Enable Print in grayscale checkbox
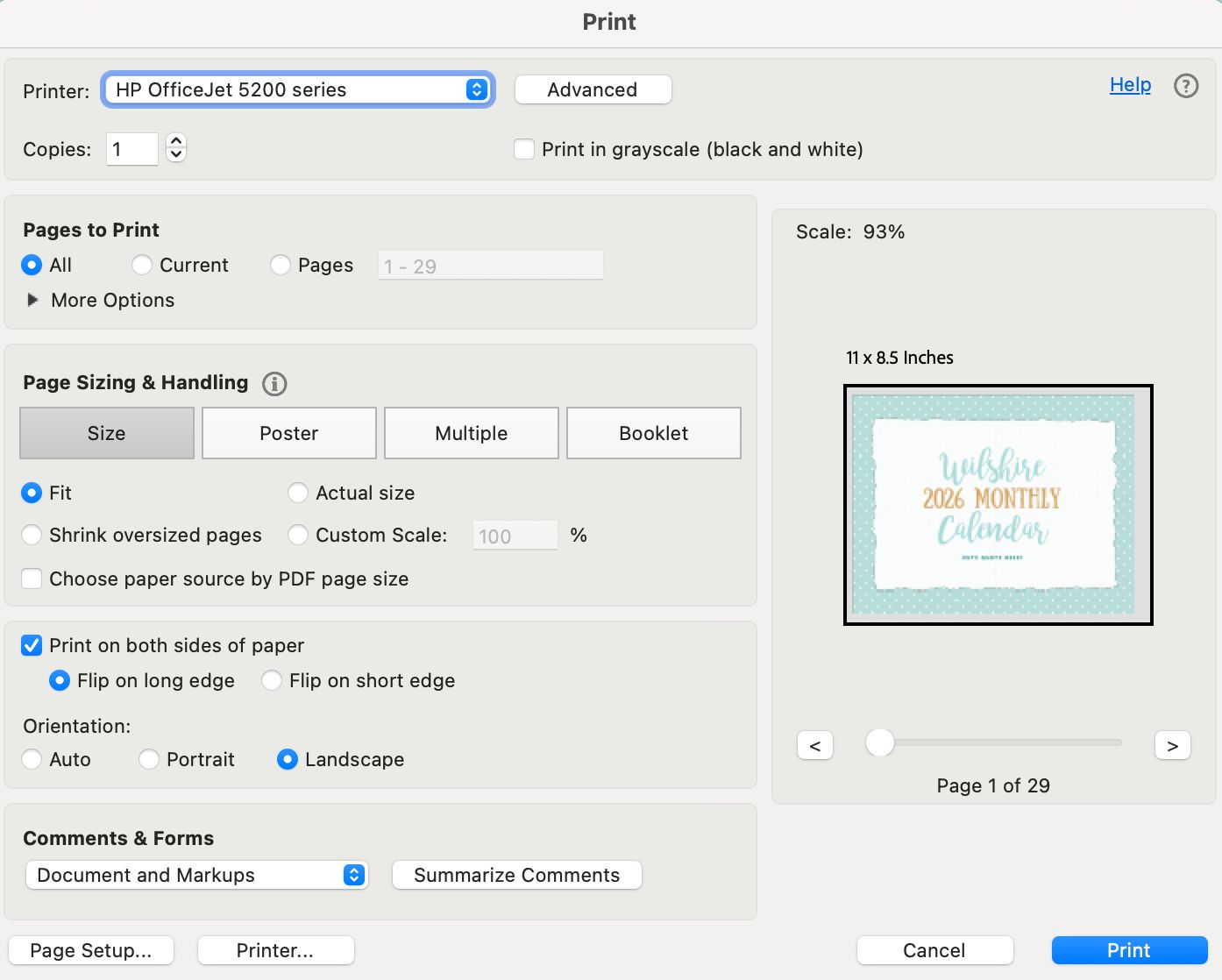Screen dimensions: 1222x980 pos(524,149)
